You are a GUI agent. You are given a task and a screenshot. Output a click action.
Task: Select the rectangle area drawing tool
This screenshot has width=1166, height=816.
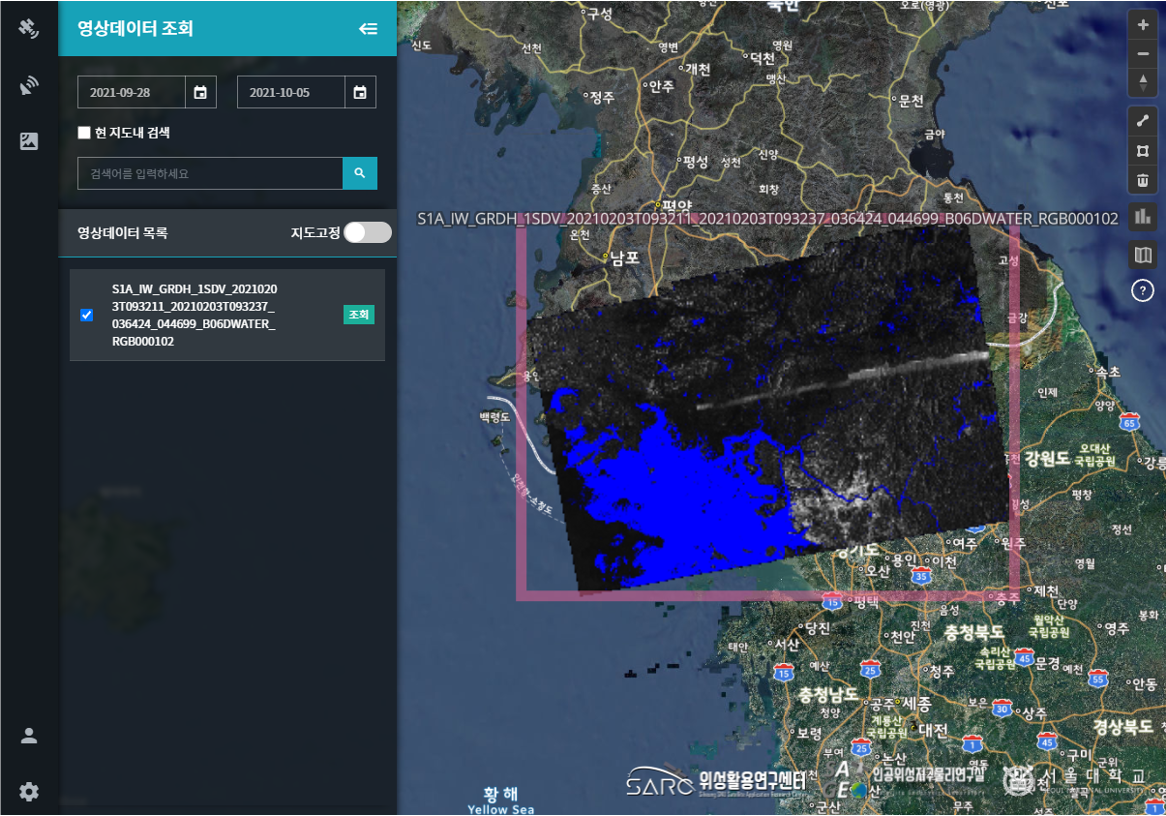tap(1143, 151)
